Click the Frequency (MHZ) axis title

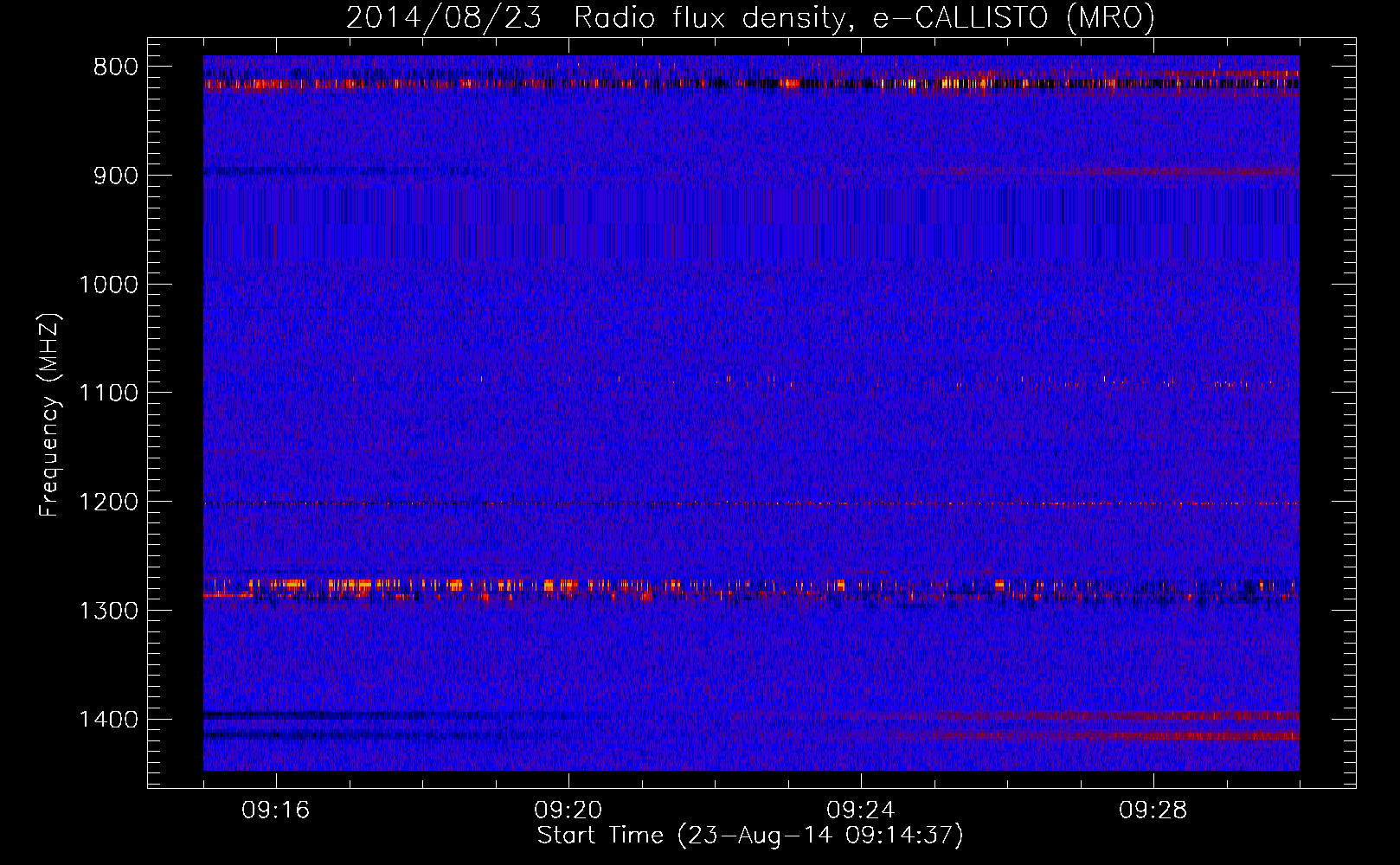point(50,414)
